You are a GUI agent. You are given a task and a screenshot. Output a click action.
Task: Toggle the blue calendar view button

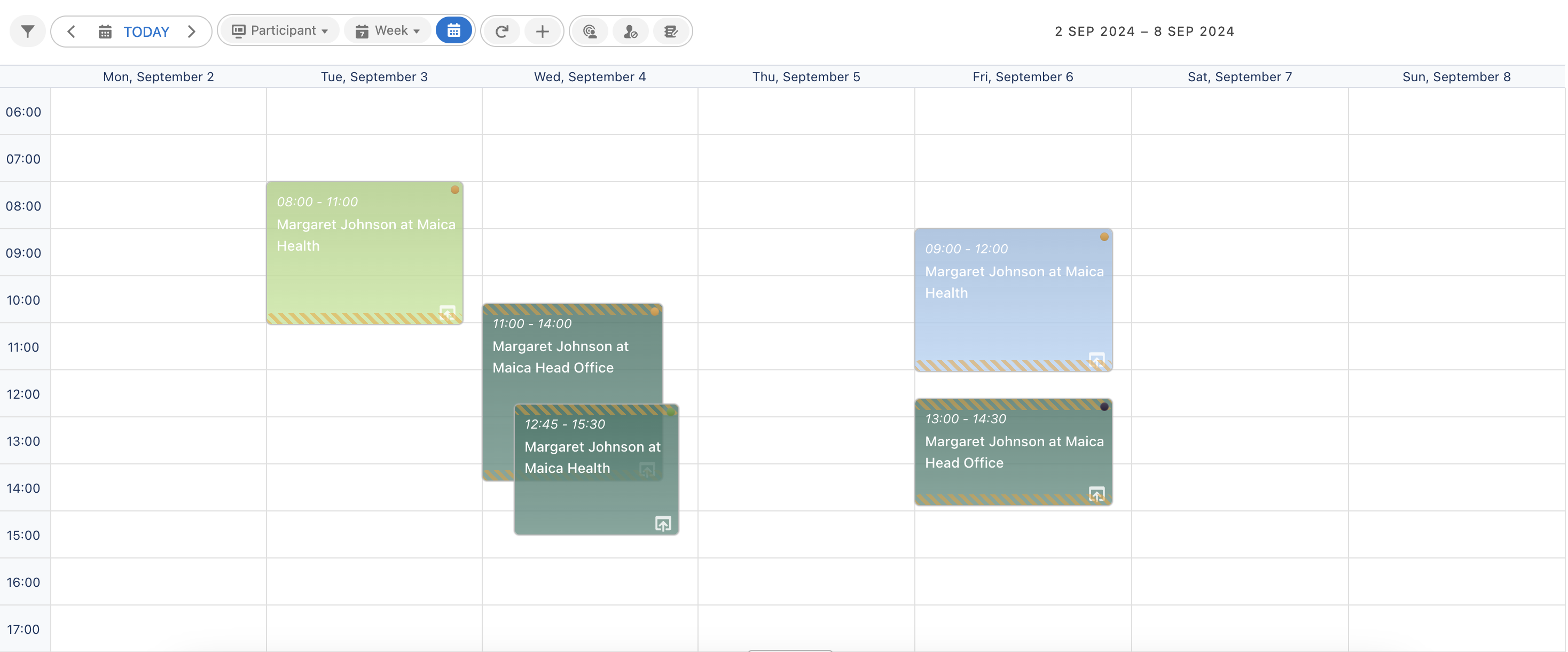click(x=453, y=30)
